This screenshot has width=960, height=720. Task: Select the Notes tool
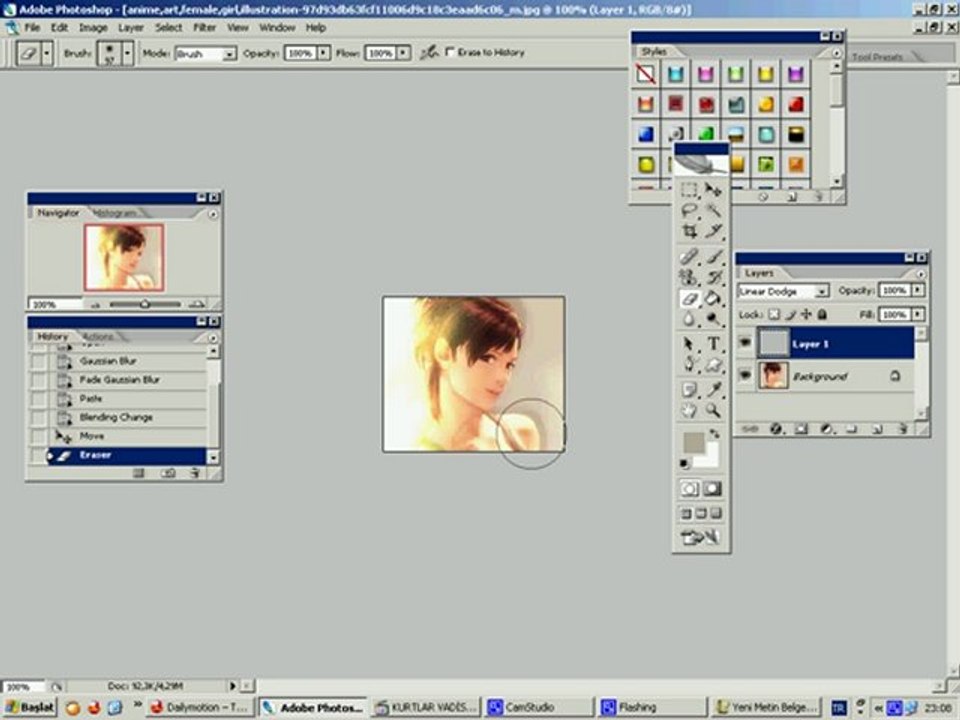click(x=689, y=389)
